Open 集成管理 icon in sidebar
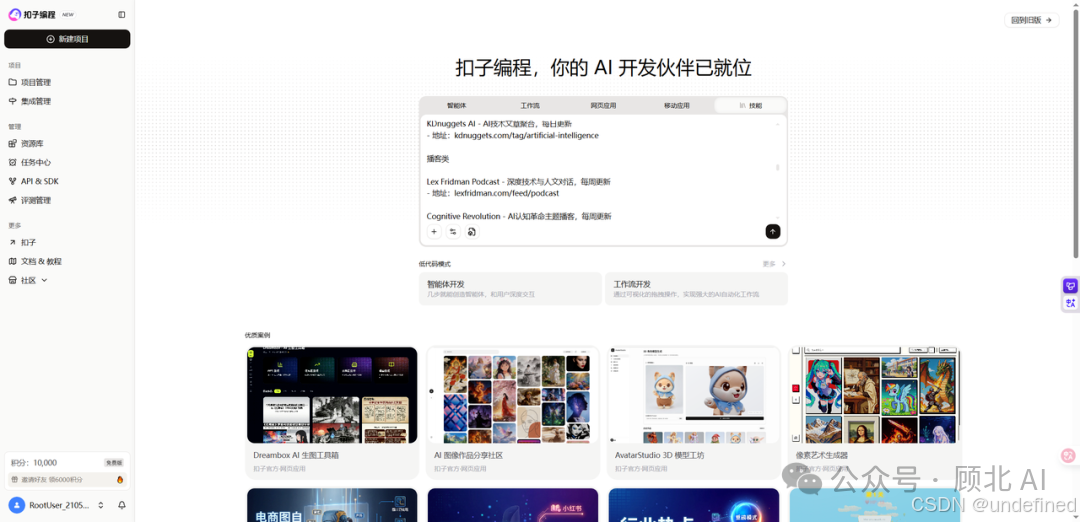1080x522 pixels. [12, 101]
